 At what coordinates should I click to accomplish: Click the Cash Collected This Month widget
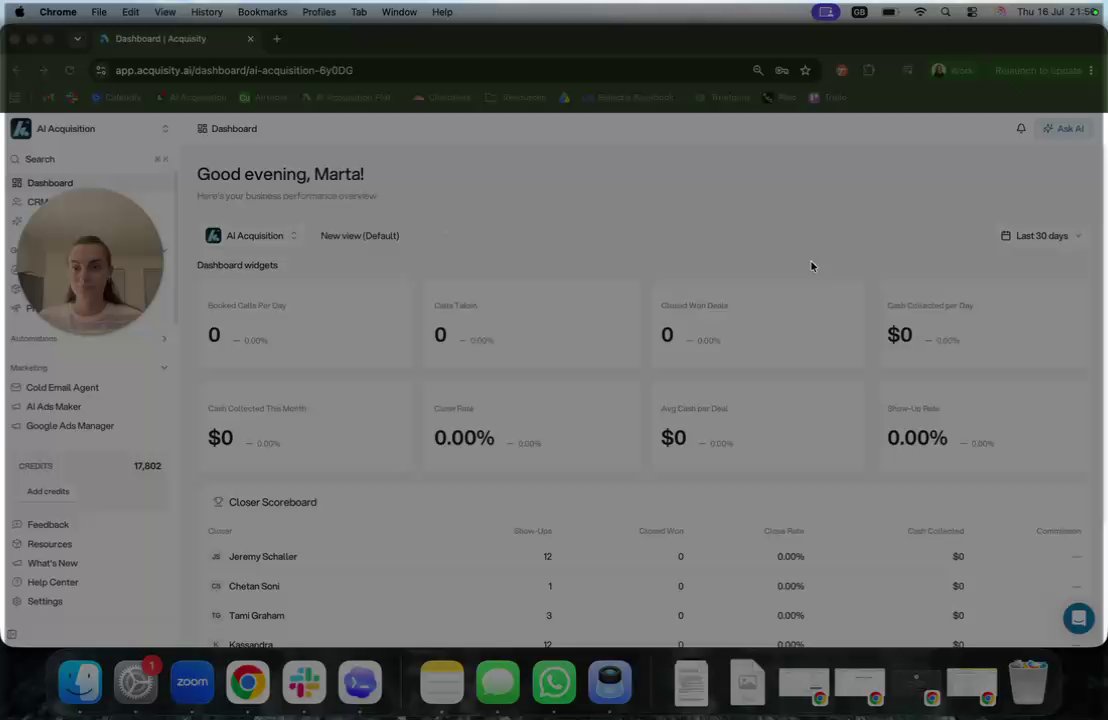coord(305,427)
